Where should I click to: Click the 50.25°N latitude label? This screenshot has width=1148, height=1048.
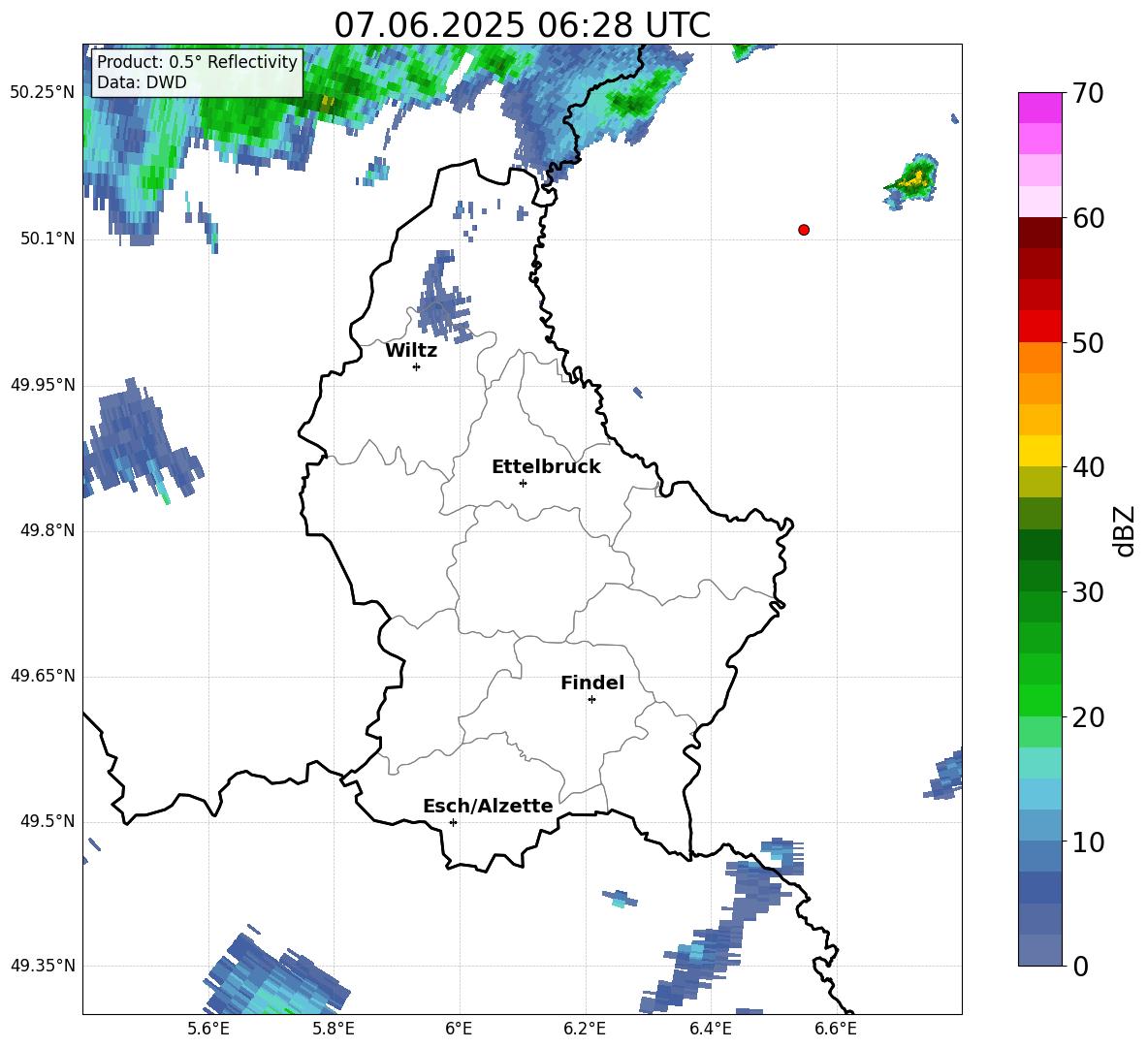pos(43,93)
